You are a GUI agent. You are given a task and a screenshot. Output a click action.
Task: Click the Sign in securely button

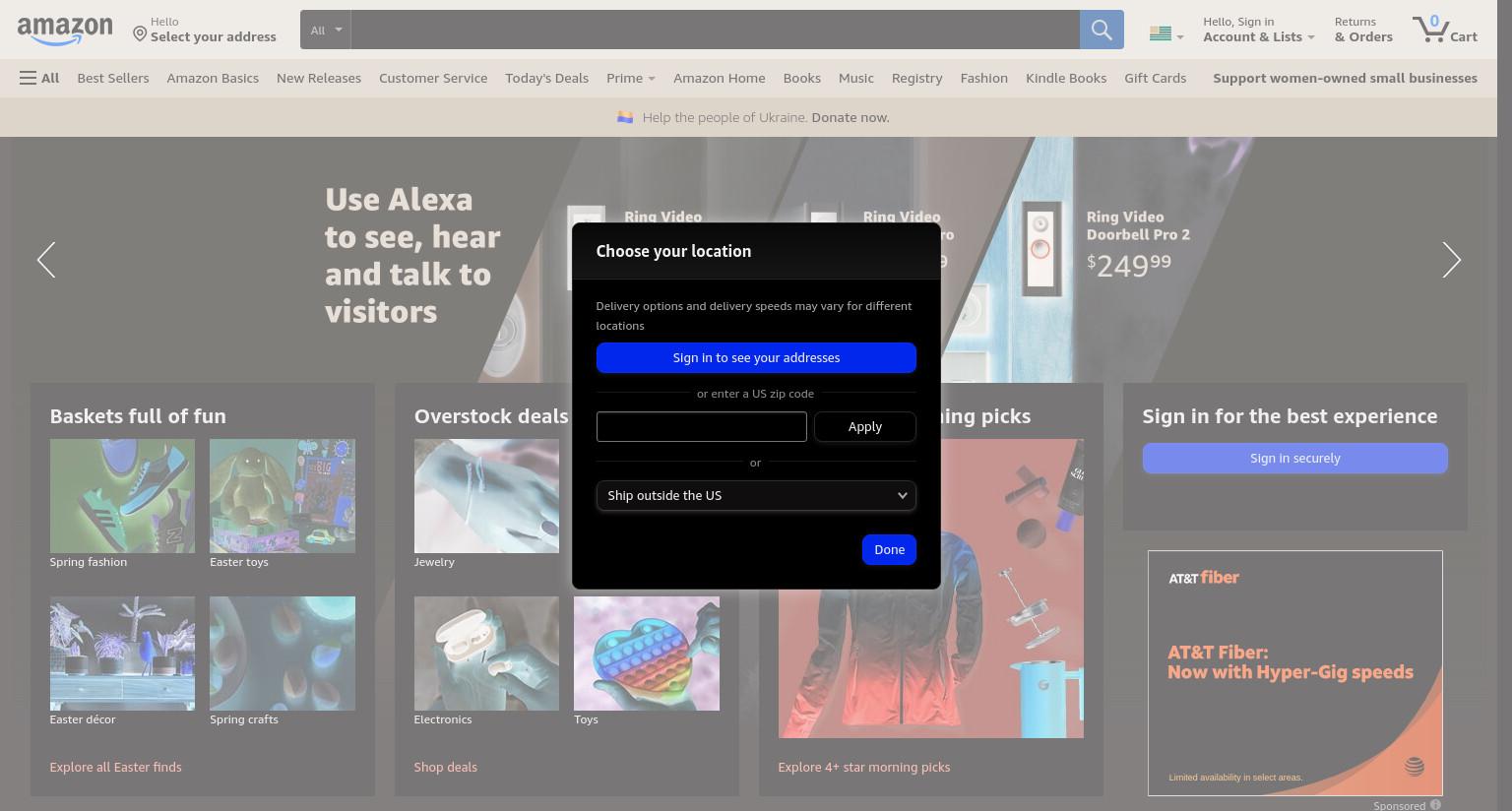(1295, 458)
